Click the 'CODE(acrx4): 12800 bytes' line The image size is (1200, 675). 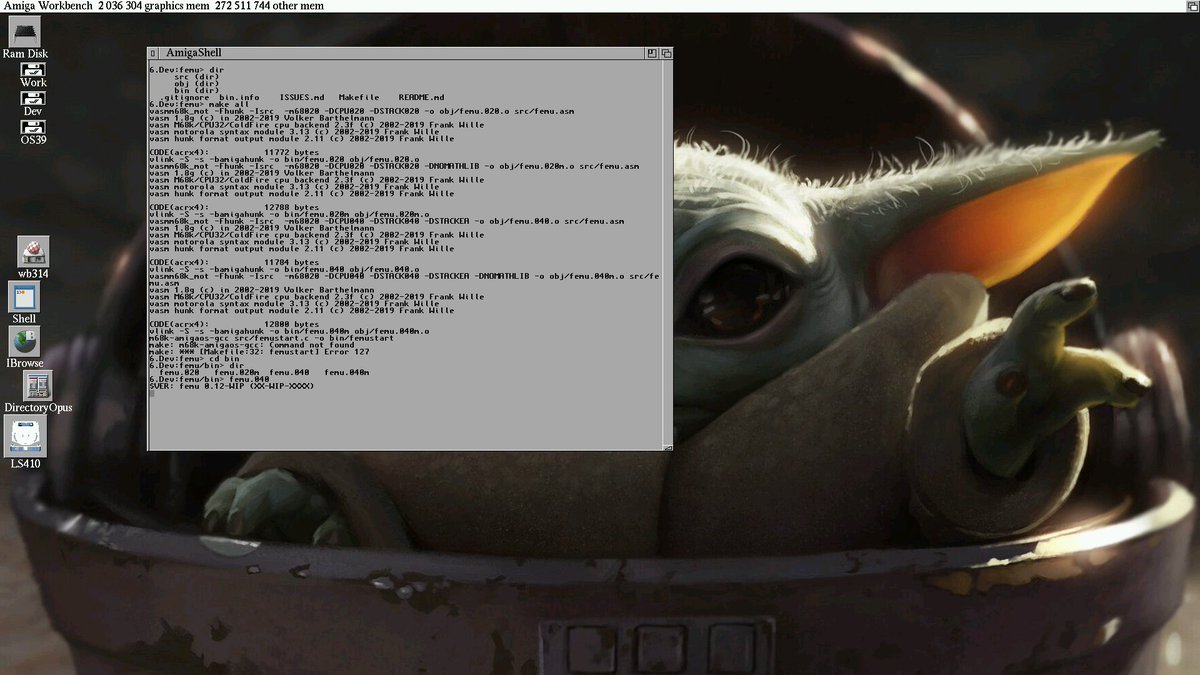click(x=234, y=324)
